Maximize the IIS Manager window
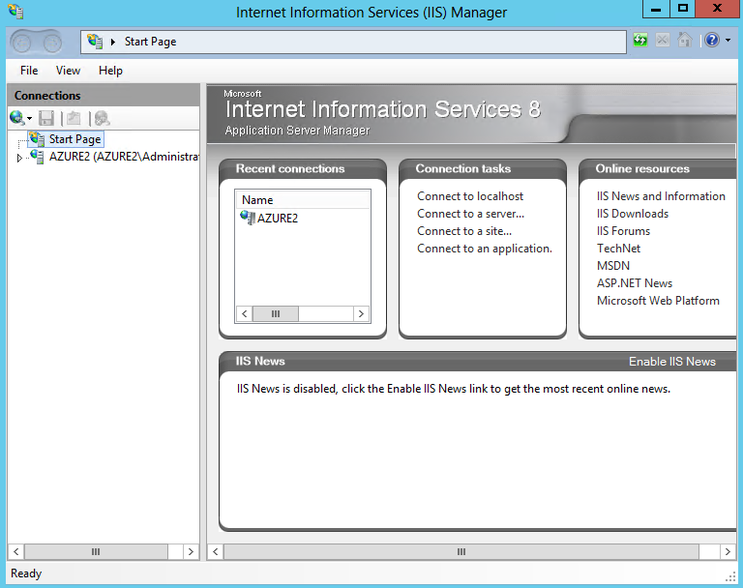This screenshot has width=743, height=588. pos(683,9)
